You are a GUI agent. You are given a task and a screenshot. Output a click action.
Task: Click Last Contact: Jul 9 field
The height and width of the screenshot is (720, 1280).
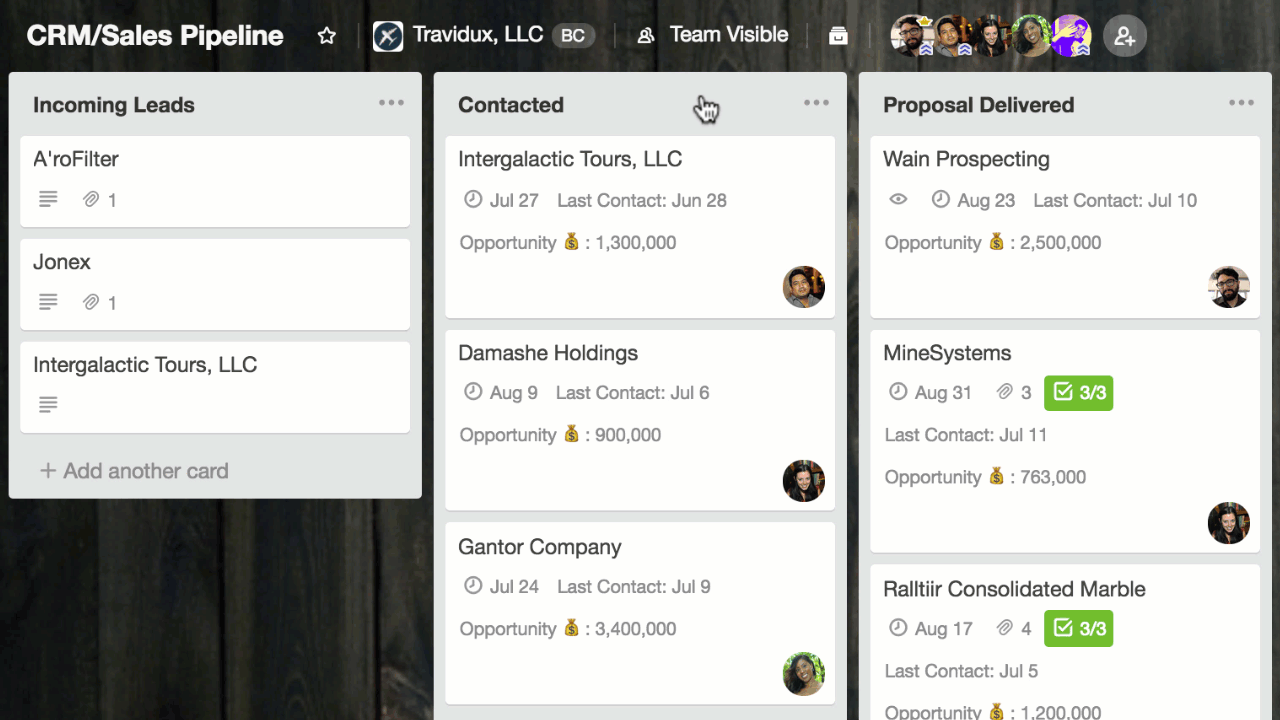634,587
